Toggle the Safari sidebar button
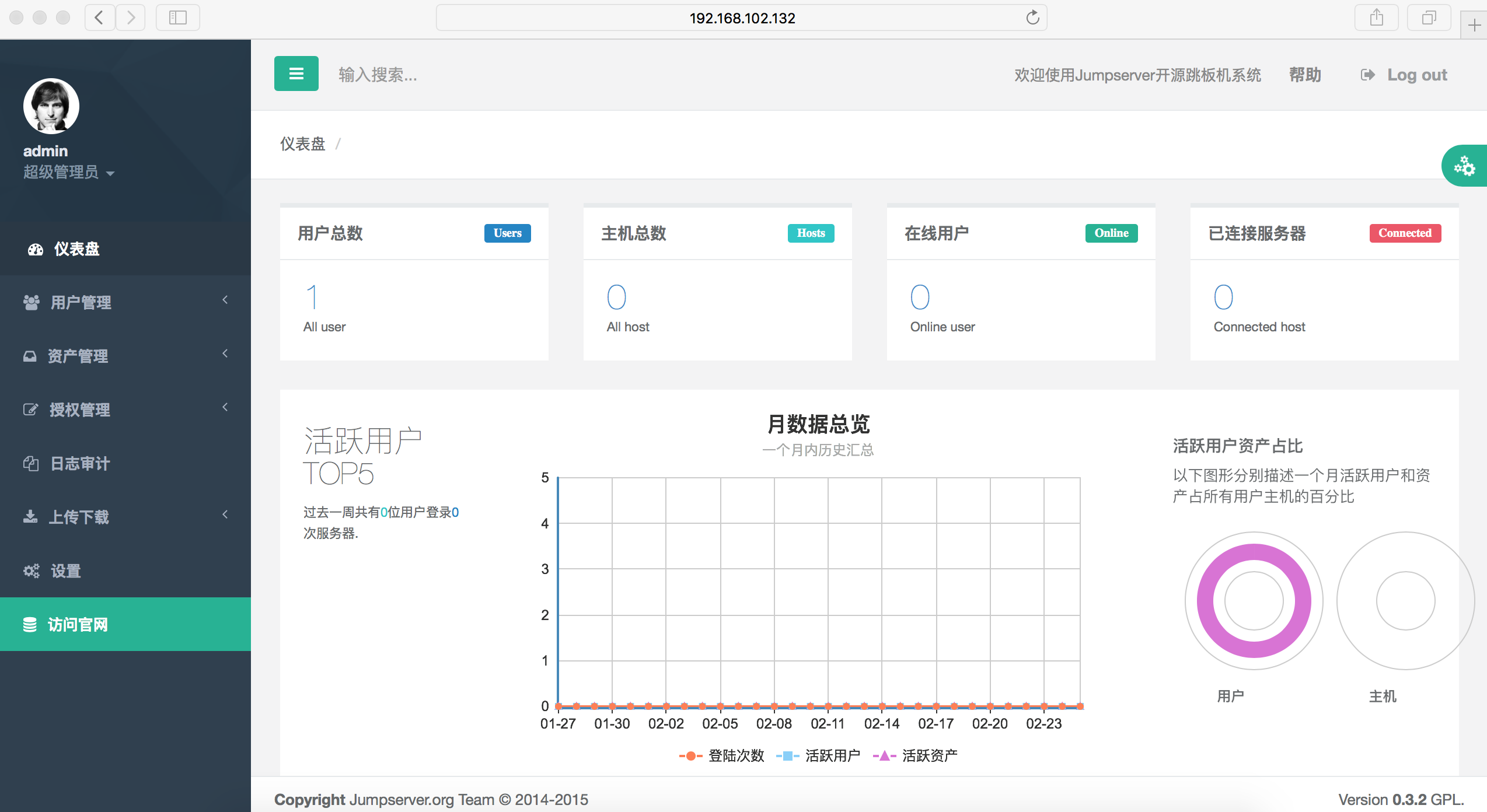Screen dimensions: 1487x812 pyautogui.click(x=177, y=17)
